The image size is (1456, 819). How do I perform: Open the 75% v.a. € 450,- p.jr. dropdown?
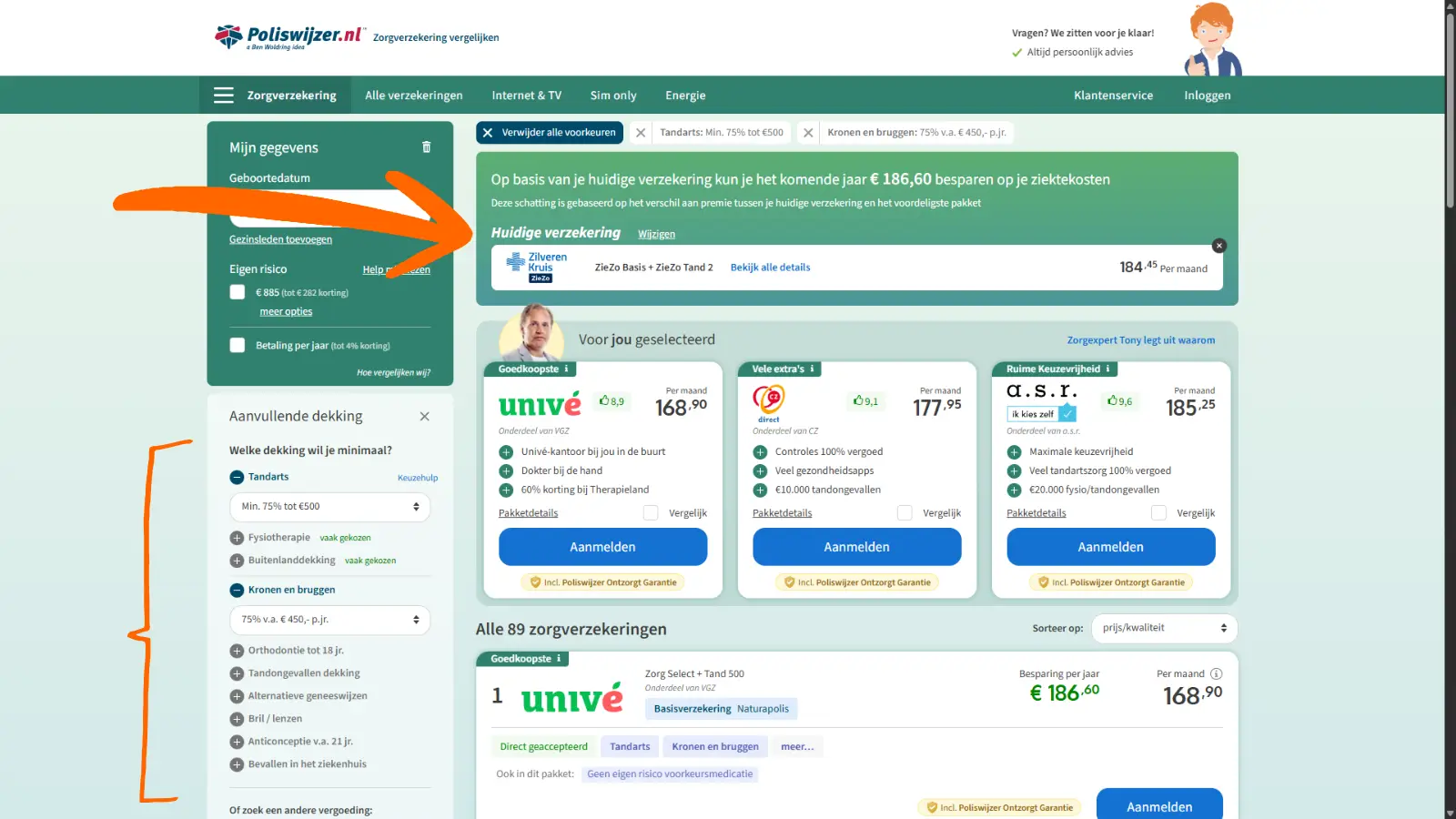[x=329, y=620]
